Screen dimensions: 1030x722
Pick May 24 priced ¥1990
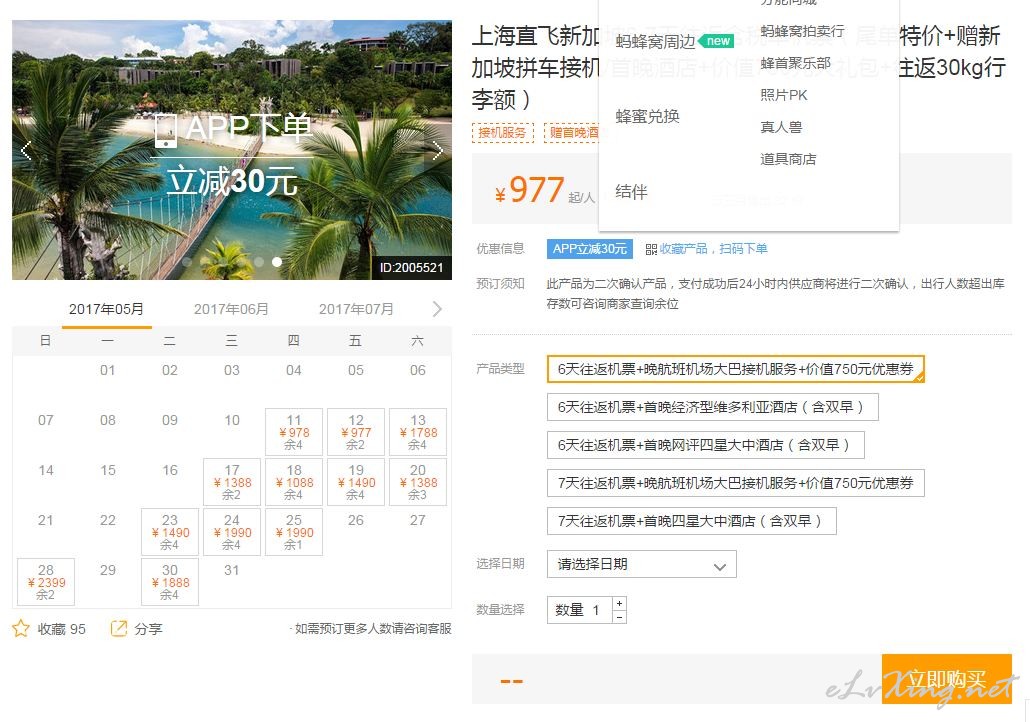[232, 532]
